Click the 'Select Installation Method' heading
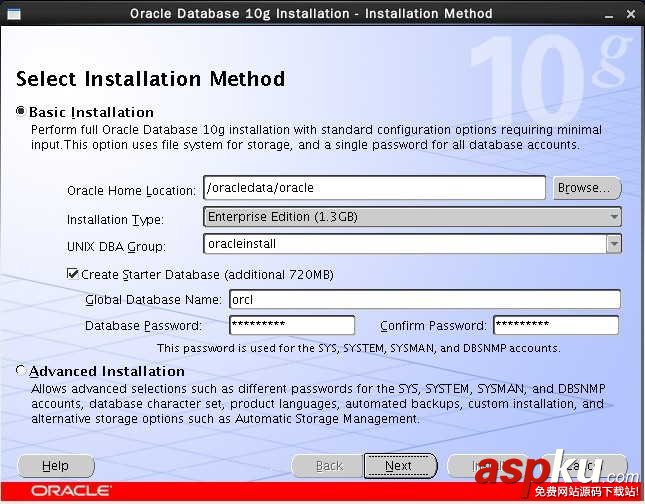 (x=150, y=79)
